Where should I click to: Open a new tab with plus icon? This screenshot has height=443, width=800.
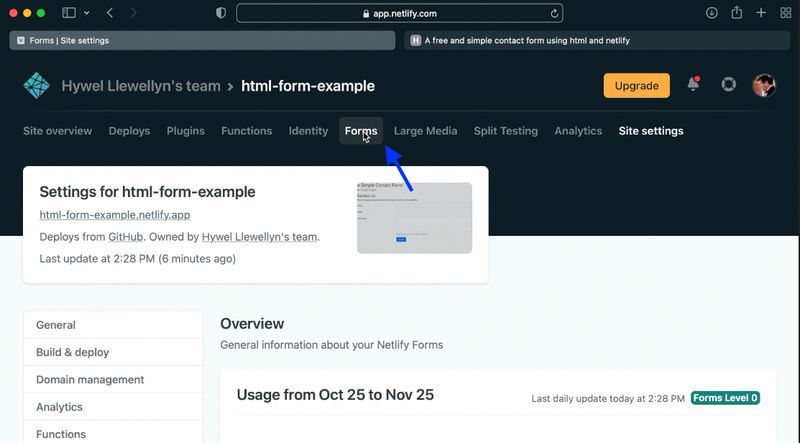[761, 13]
